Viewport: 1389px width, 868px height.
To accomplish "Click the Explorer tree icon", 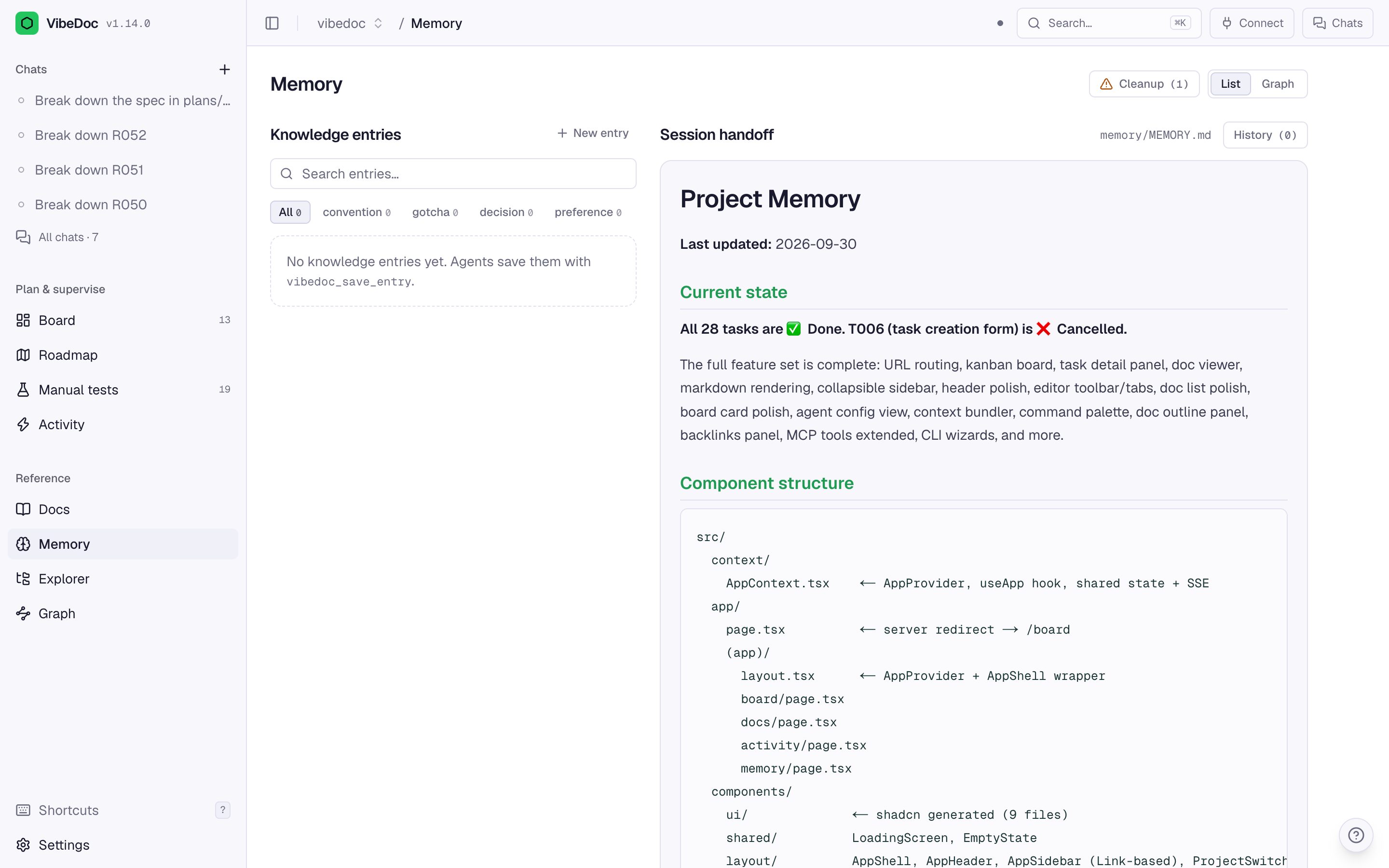I will (x=23, y=579).
